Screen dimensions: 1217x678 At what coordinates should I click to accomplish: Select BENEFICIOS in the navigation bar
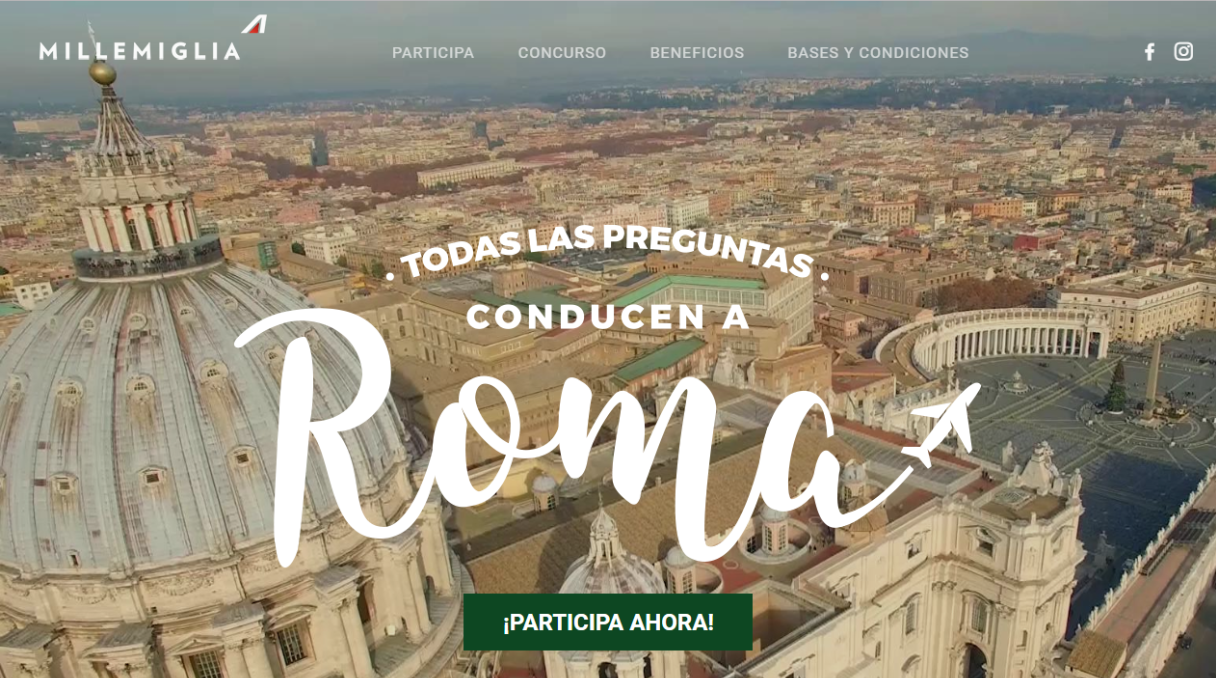(x=697, y=53)
